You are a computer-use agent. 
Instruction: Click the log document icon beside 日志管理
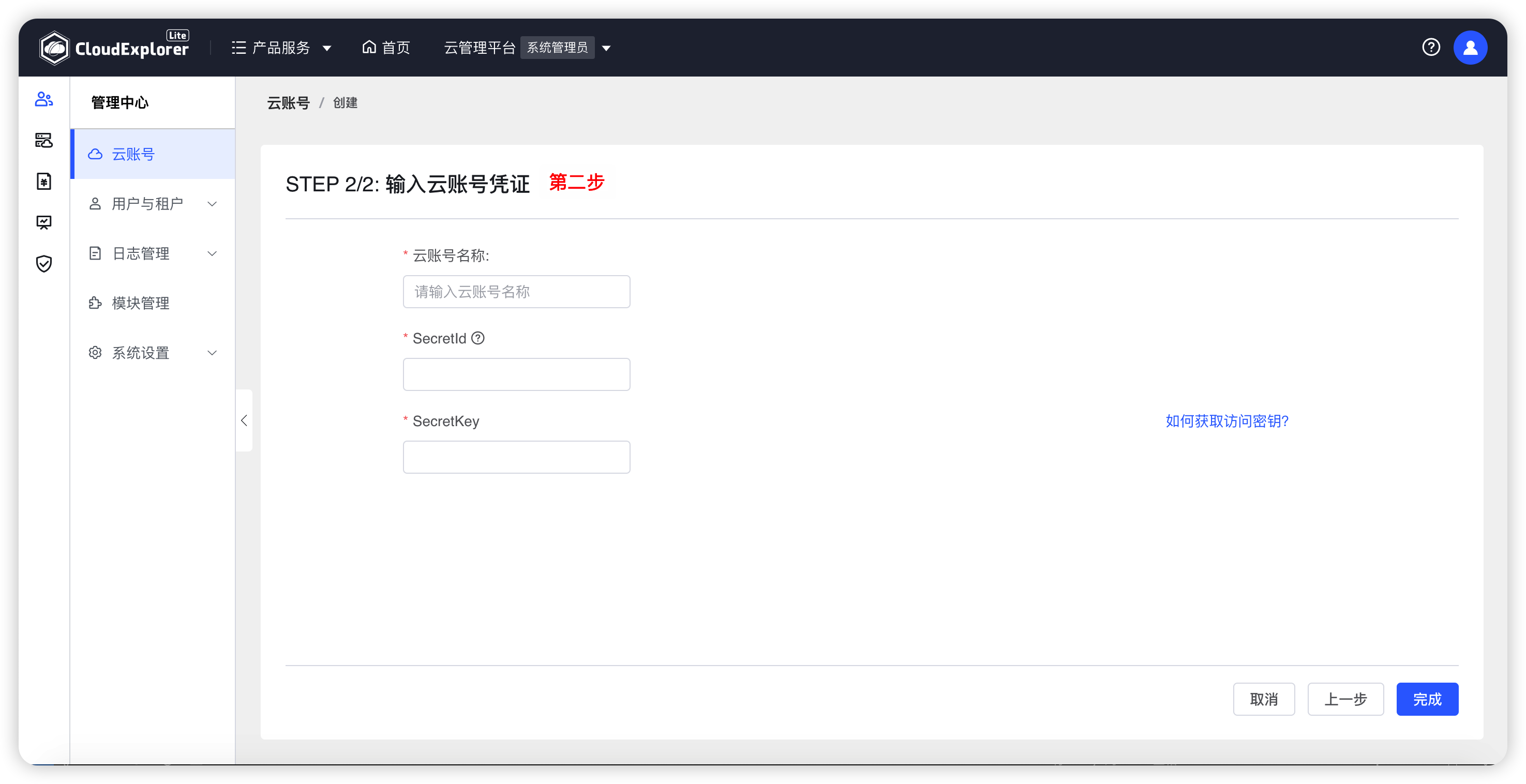point(95,253)
